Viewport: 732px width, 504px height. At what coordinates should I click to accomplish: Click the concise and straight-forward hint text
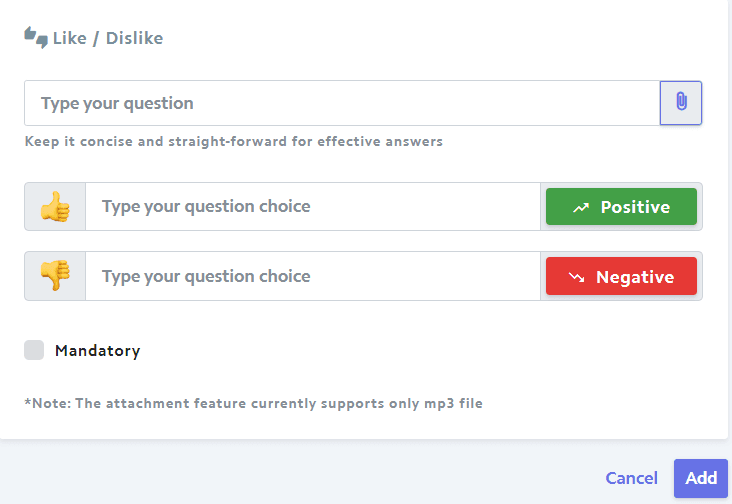[234, 141]
